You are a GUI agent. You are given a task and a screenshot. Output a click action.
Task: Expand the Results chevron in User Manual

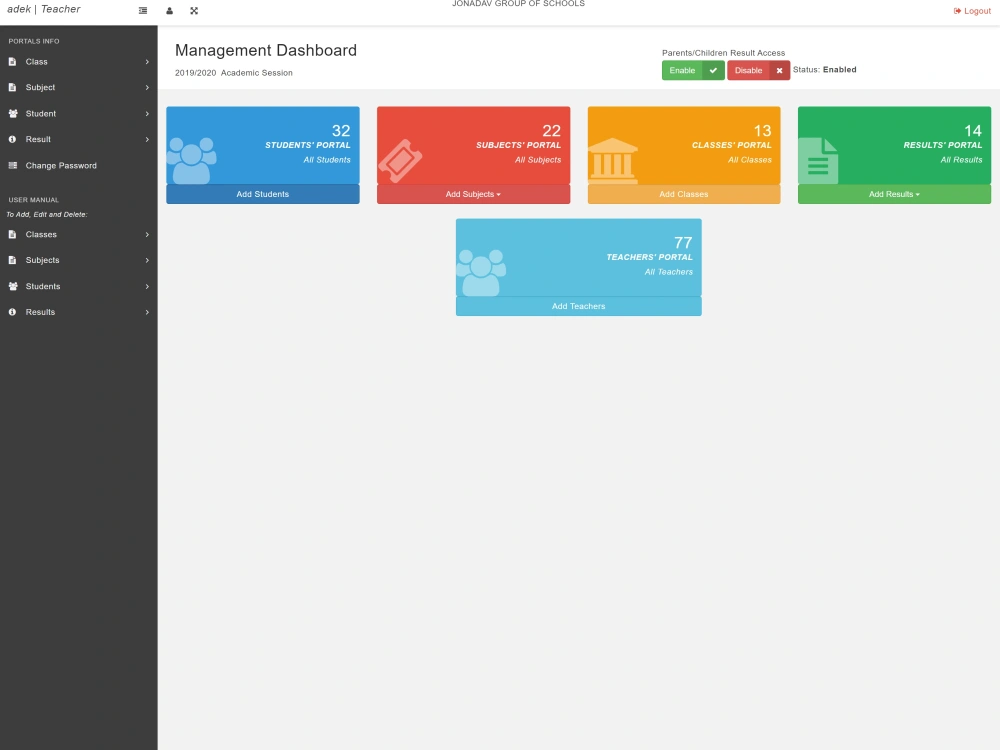click(147, 312)
